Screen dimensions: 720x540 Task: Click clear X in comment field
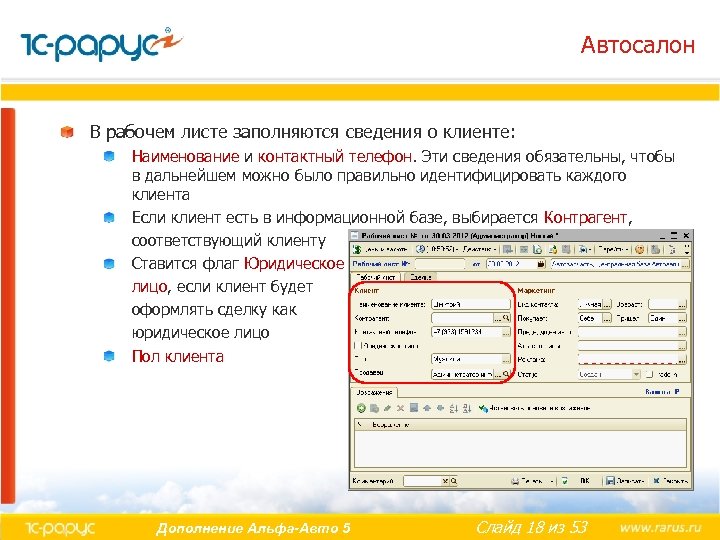[445, 481]
